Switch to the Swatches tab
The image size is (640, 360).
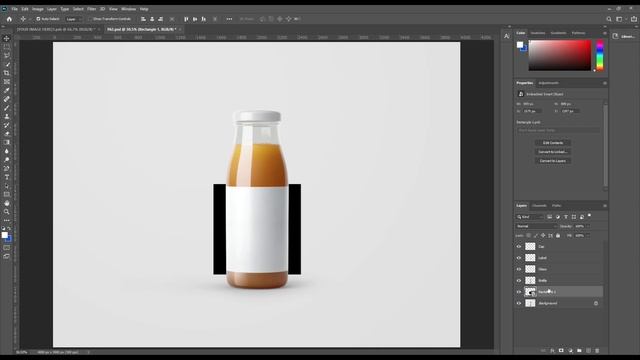coord(538,33)
